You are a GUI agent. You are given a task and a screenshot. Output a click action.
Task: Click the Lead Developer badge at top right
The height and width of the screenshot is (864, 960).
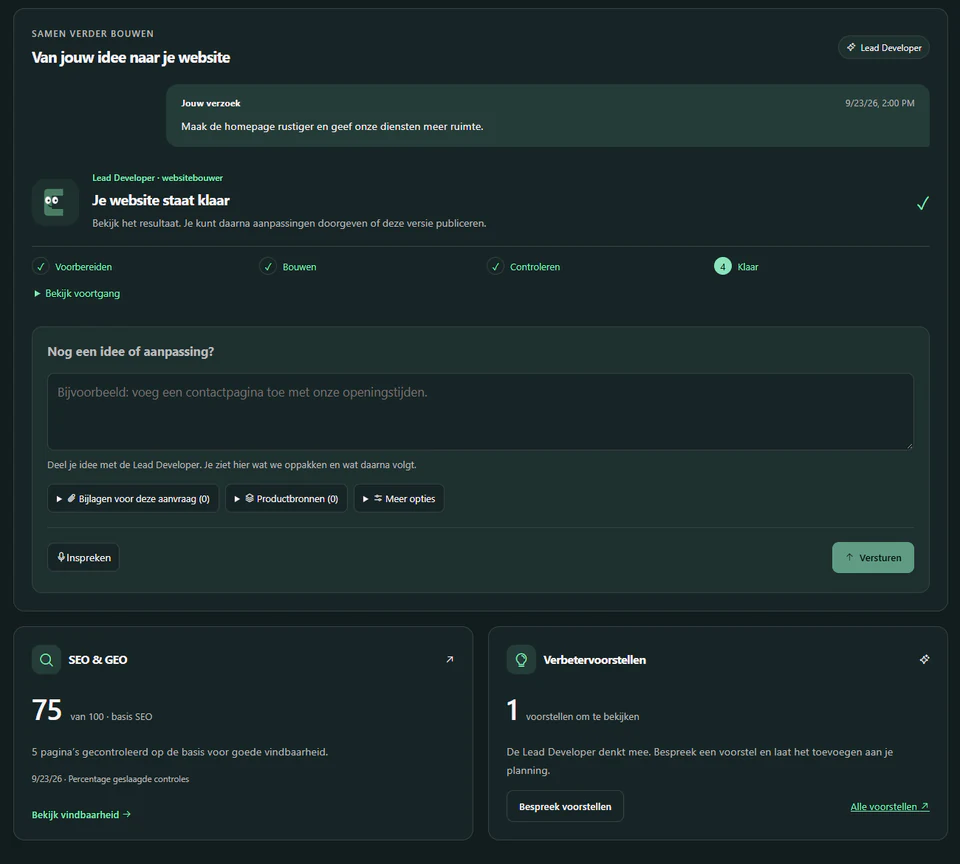tap(883, 48)
